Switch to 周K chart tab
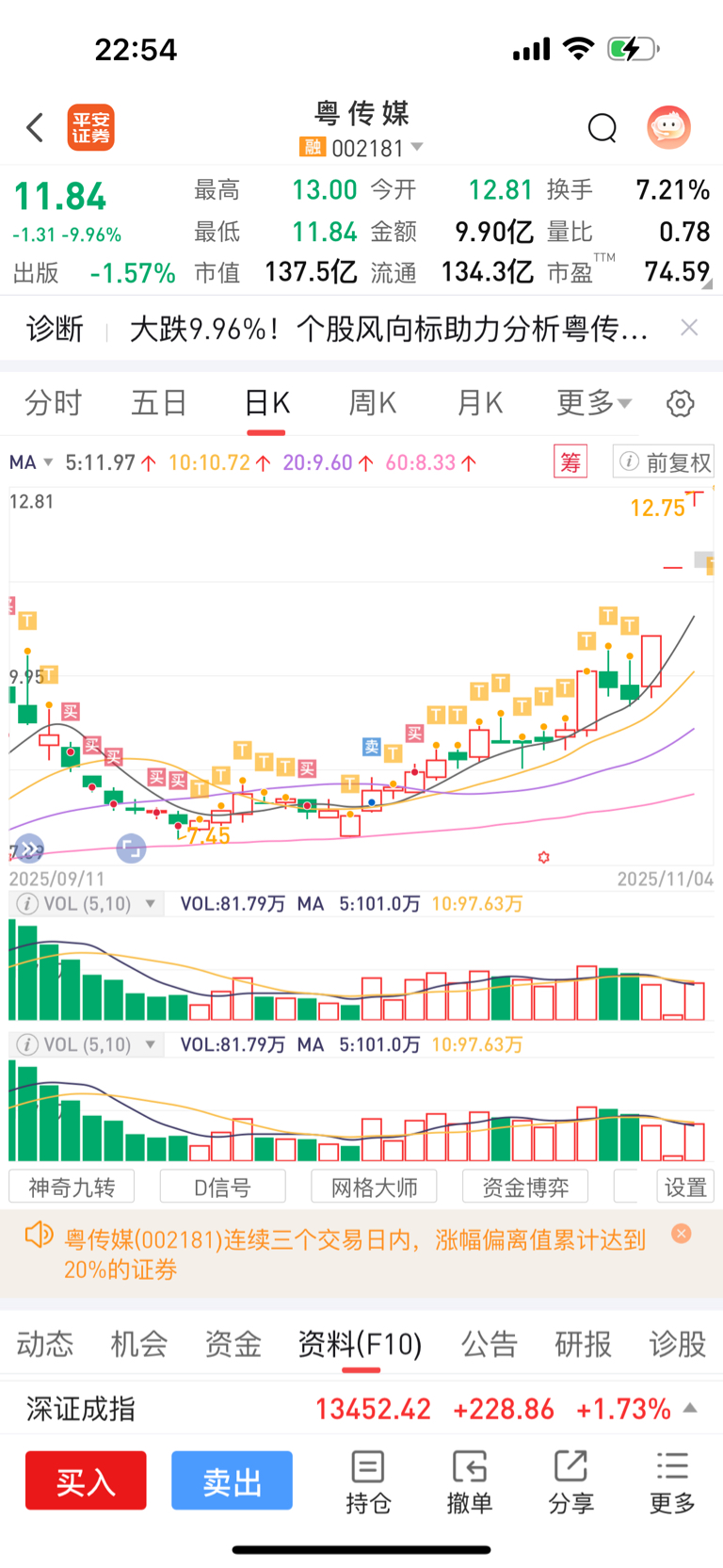The width and height of the screenshot is (723, 1568). (x=373, y=403)
